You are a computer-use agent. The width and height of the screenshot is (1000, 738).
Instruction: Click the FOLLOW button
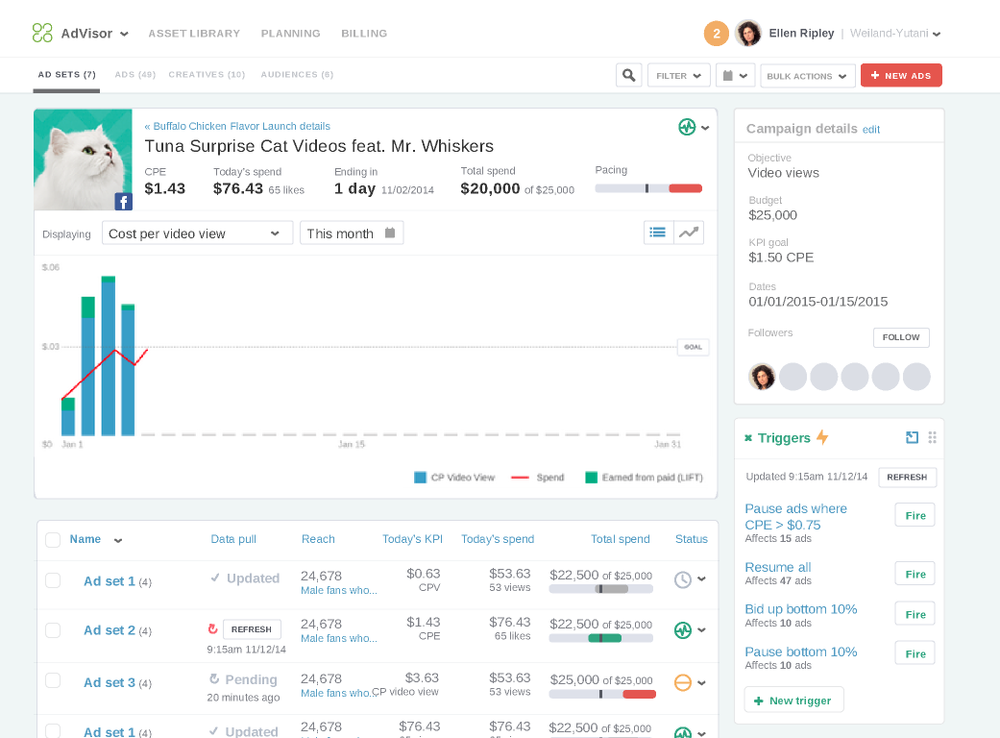pyautogui.click(x=901, y=337)
